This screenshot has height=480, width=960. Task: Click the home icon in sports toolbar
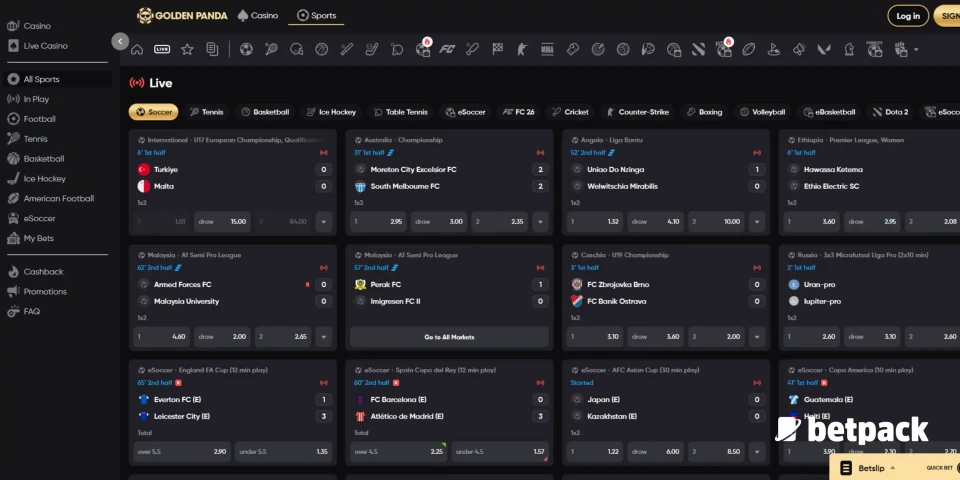137,49
